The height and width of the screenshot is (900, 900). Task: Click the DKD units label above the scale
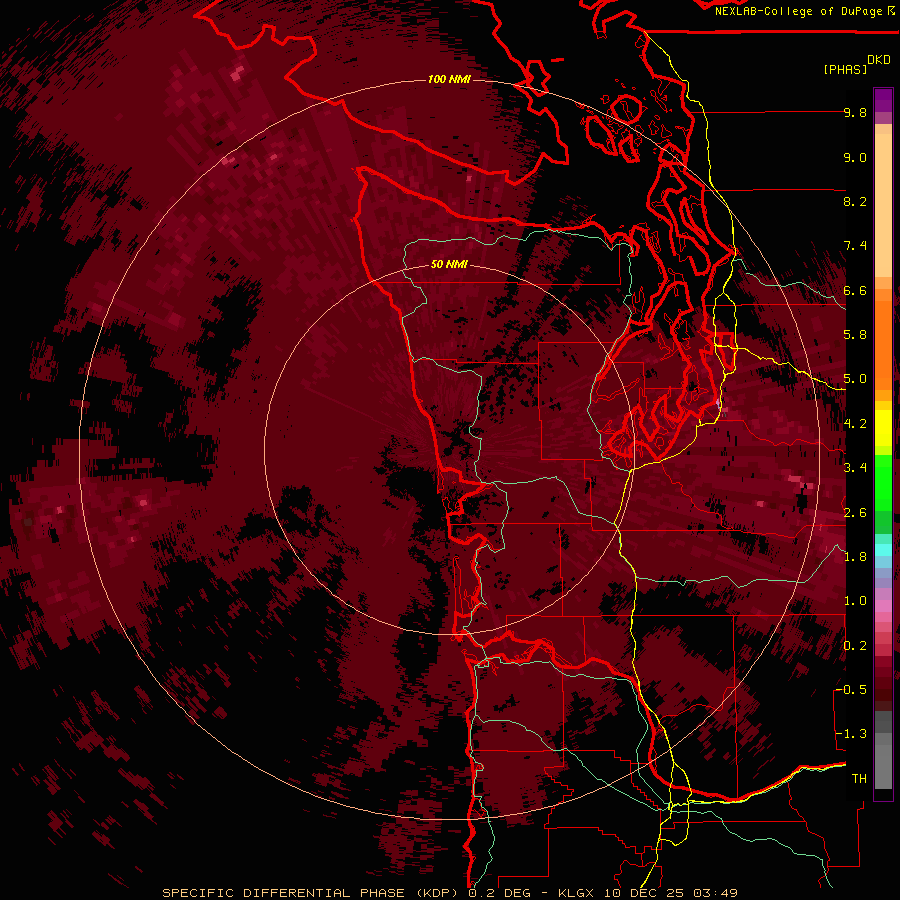coord(879,60)
